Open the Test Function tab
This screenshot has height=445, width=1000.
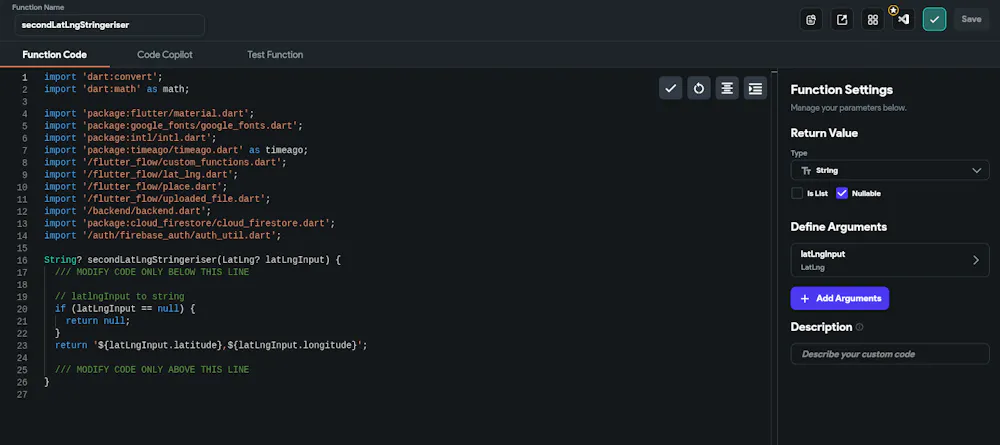(x=275, y=55)
